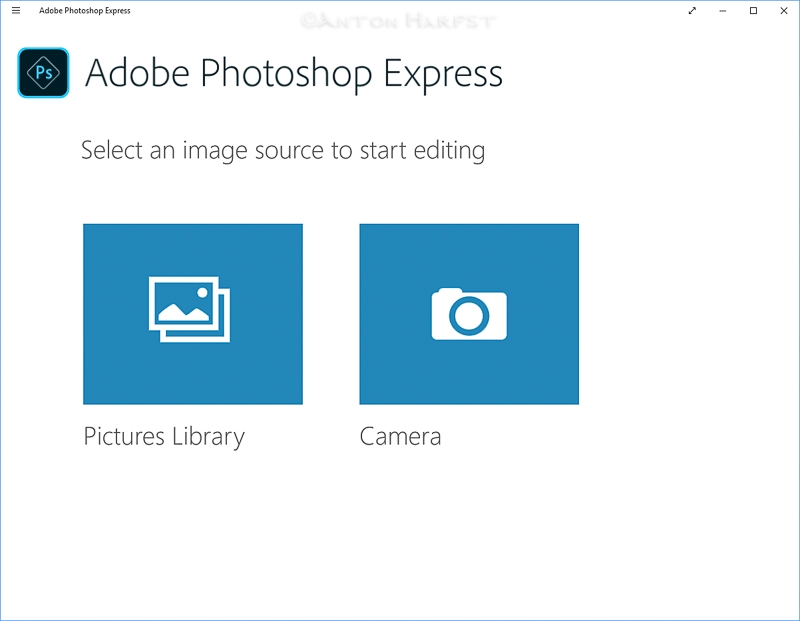Select the Pictures Library text label
The image size is (800, 621).
point(164,437)
